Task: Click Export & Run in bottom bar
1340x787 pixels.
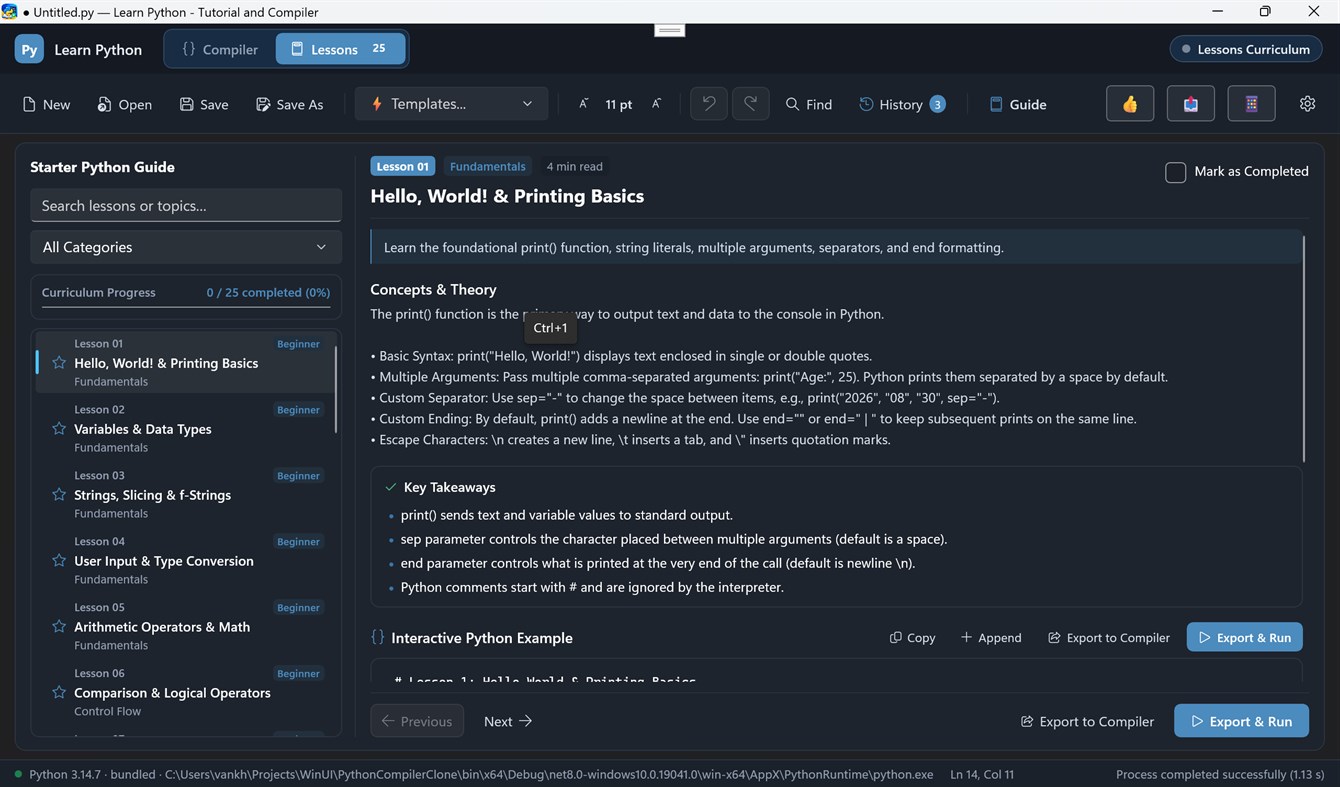Action: tap(1242, 721)
